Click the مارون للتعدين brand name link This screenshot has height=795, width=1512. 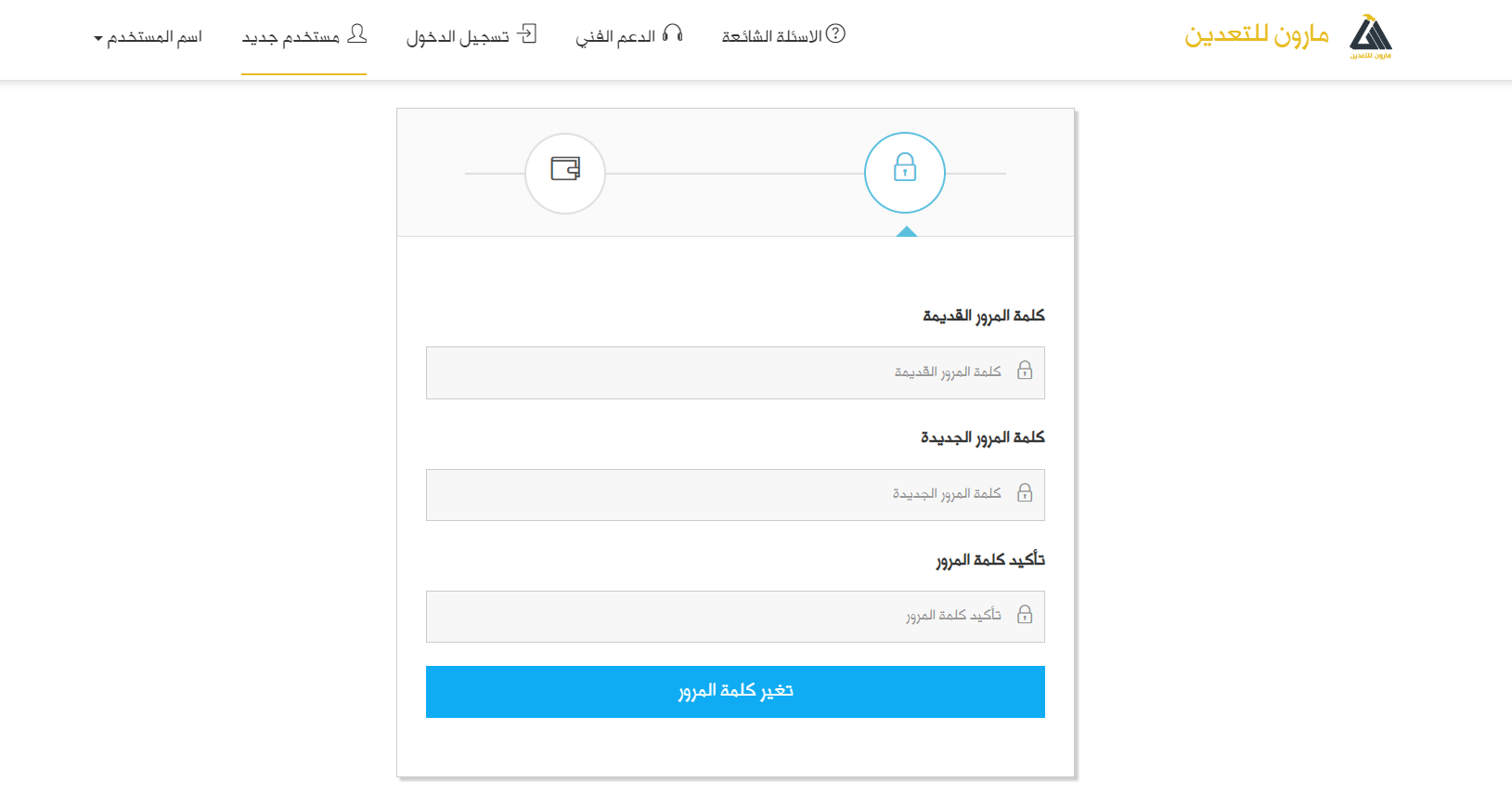1256,35
